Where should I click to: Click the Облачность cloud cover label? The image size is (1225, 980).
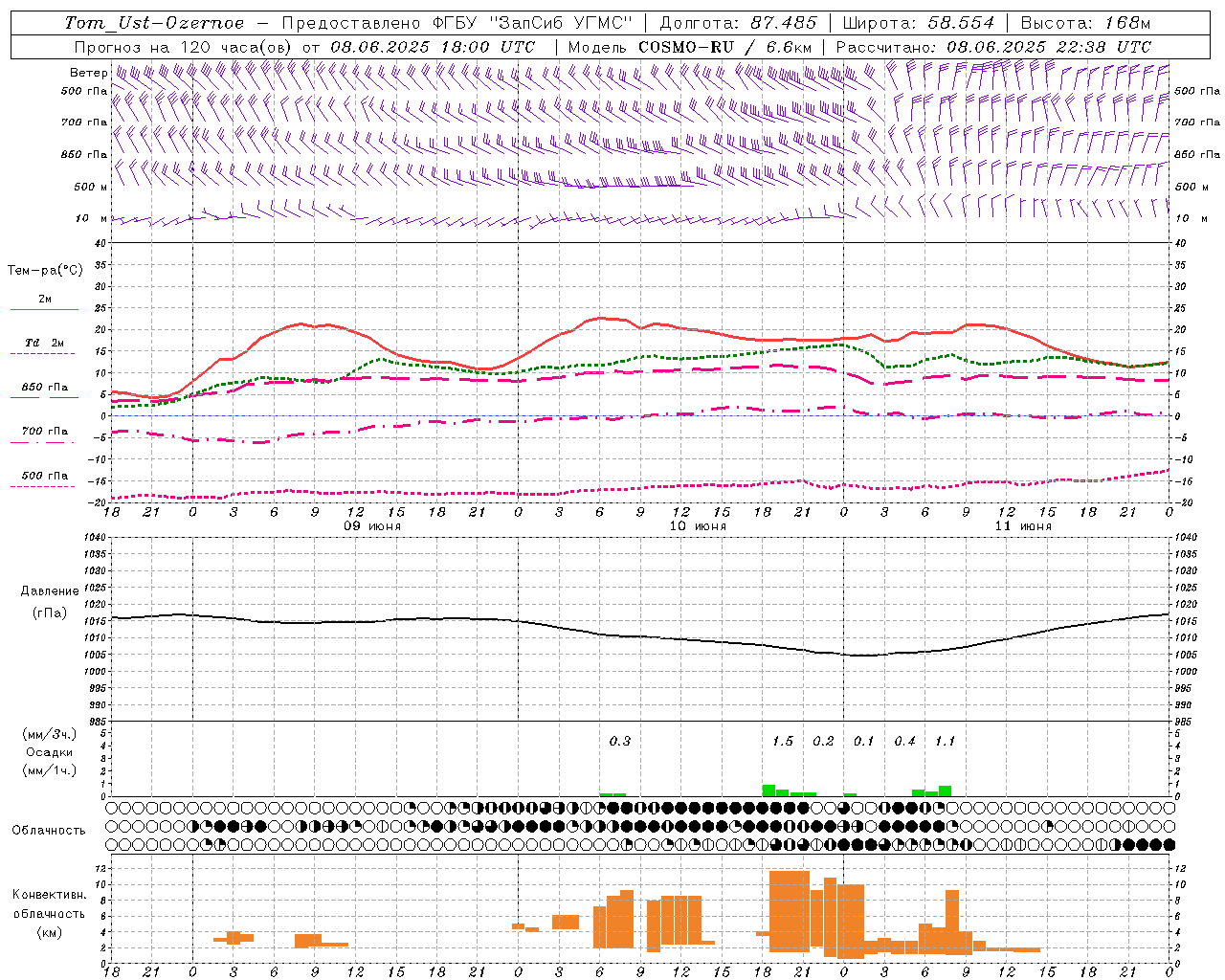(49, 830)
